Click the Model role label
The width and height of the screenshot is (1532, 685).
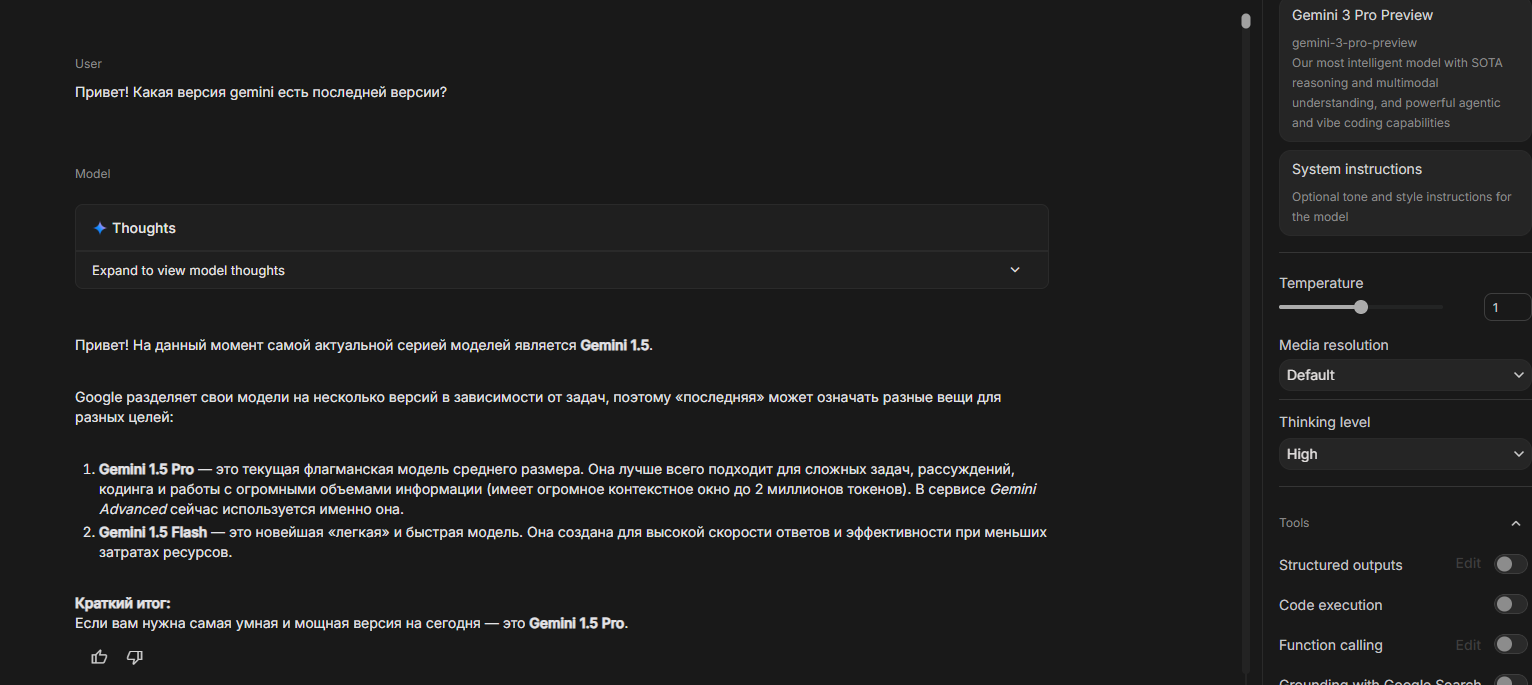pos(93,174)
